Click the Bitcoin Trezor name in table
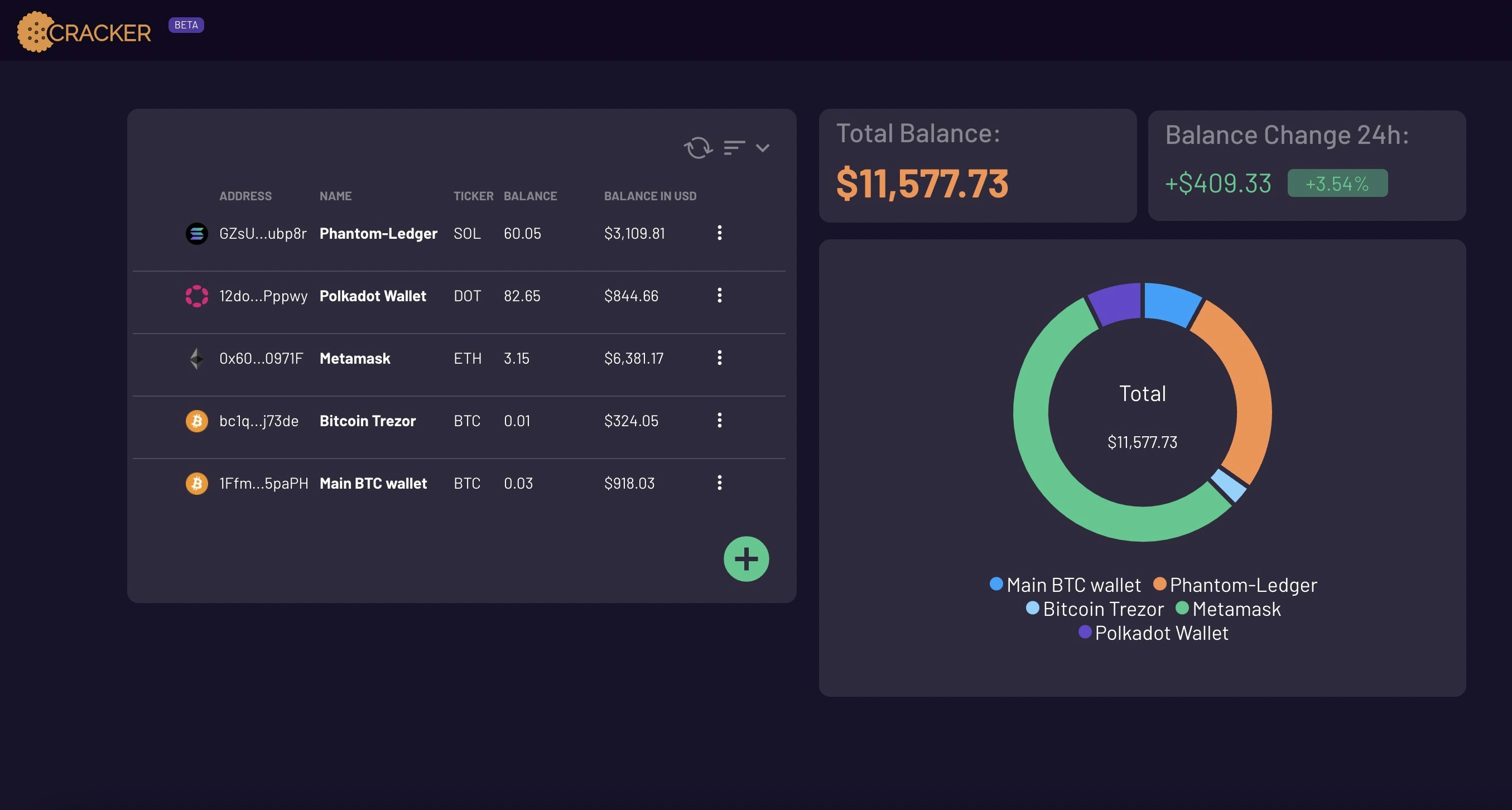The width and height of the screenshot is (1512, 810). pos(368,421)
